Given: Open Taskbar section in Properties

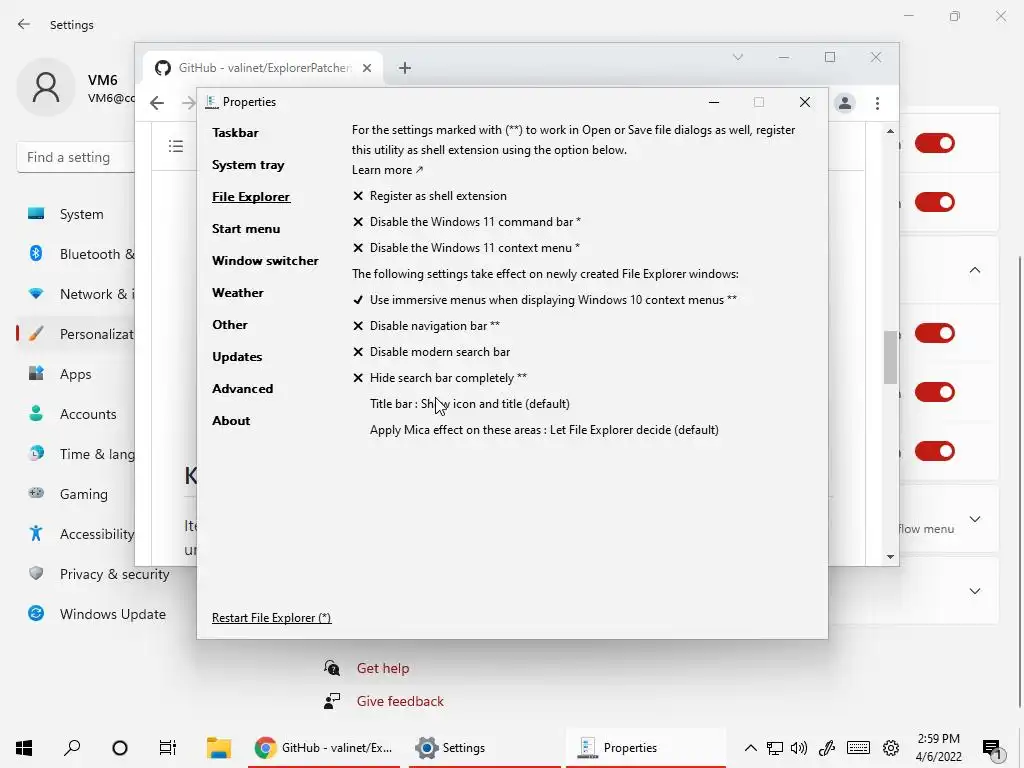Looking at the screenshot, I should [x=235, y=133].
